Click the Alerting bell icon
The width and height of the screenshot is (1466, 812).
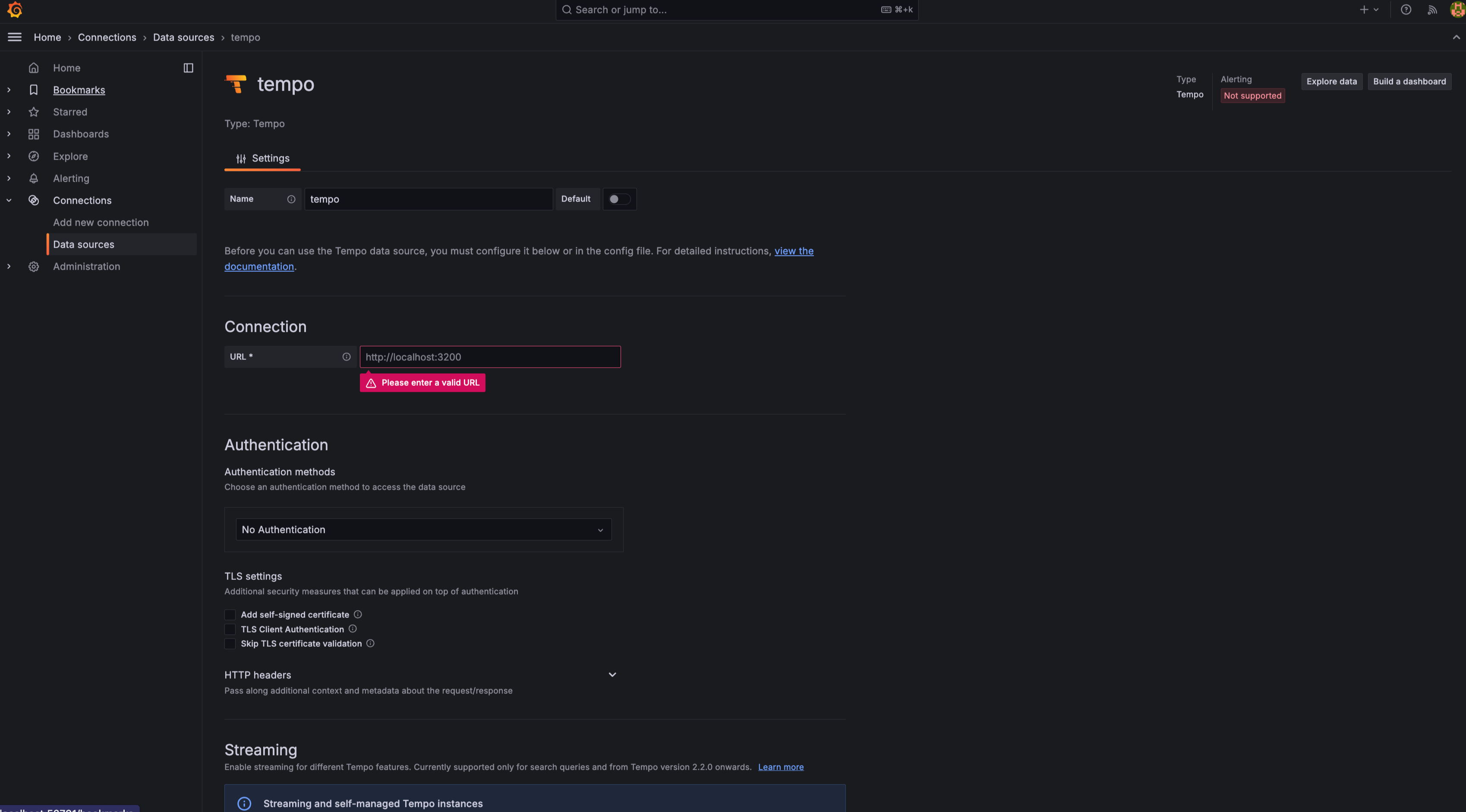[34, 178]
